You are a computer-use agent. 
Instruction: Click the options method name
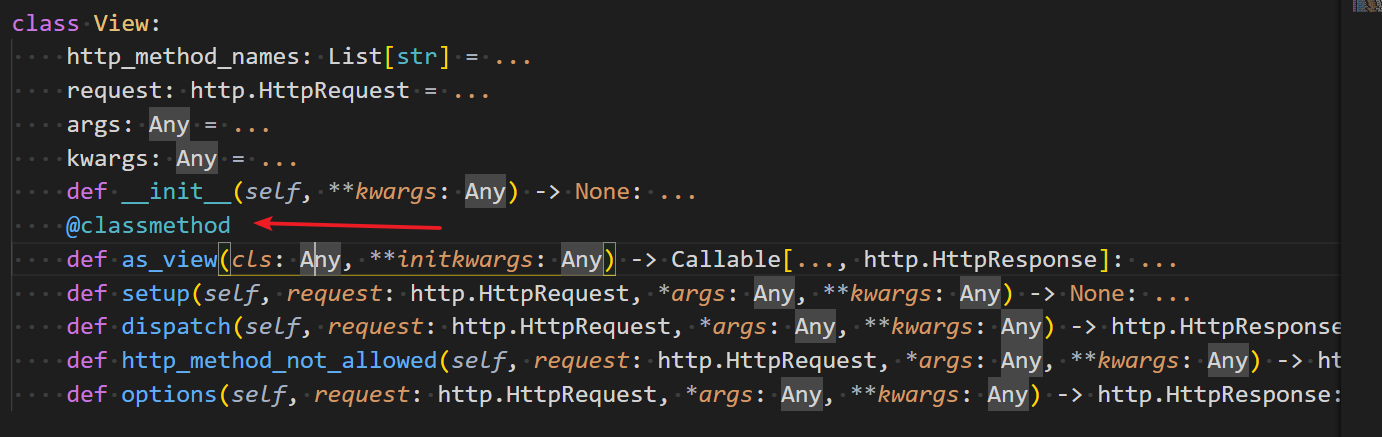click(x=169, y=395)
